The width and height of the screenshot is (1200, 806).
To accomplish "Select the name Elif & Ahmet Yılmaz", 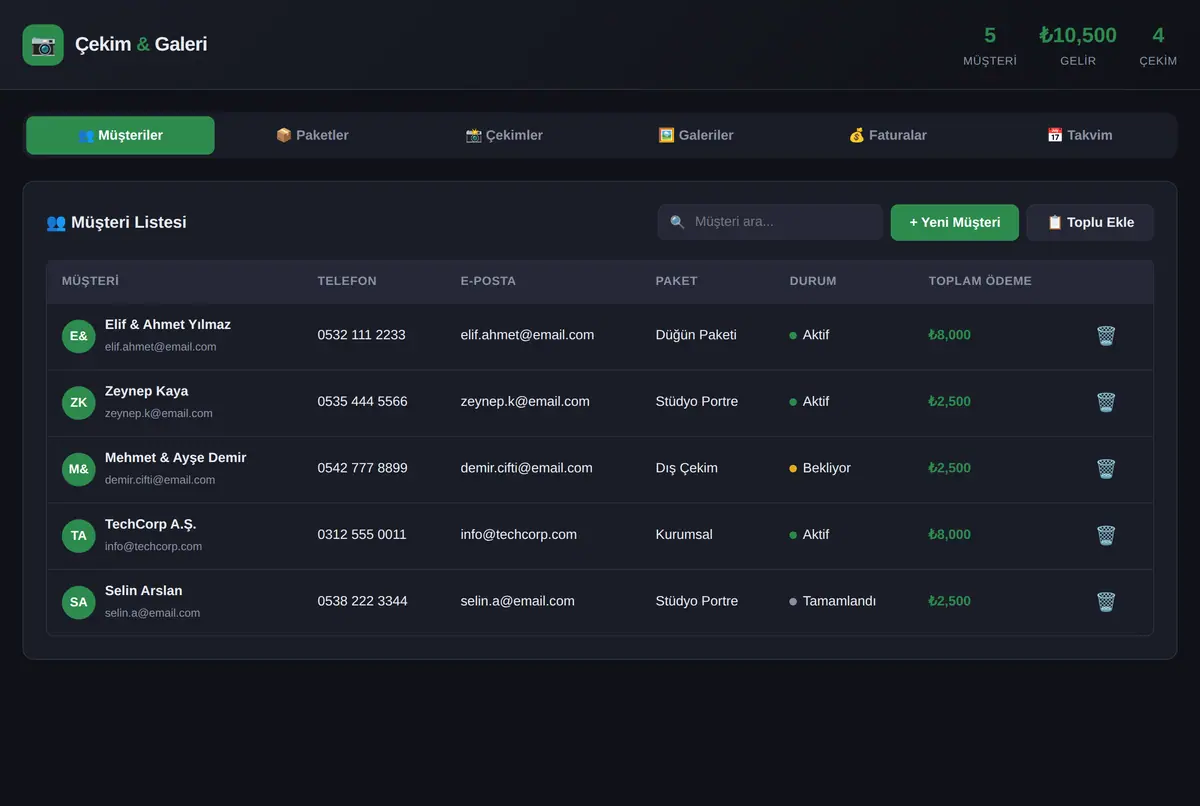I will 168,325.
